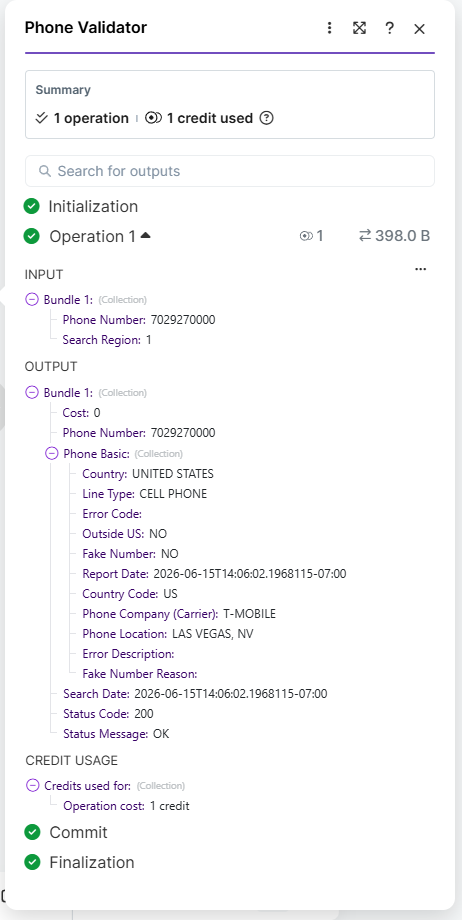Click the Phone Location LAS VEGAS, NV

[213, 634]
